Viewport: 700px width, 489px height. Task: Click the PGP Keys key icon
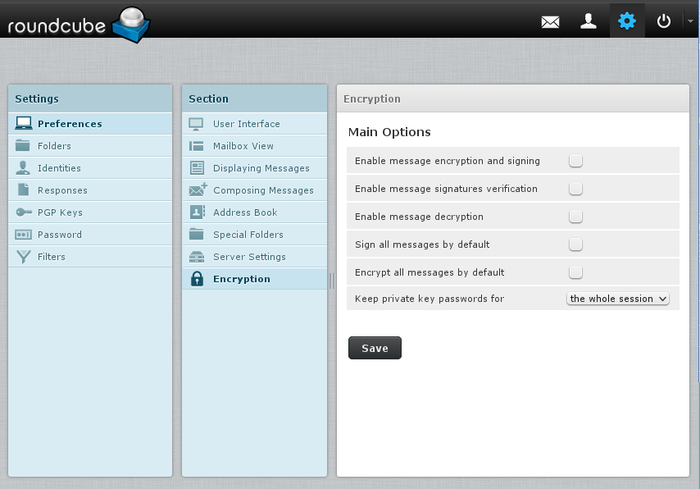point(24,212)
